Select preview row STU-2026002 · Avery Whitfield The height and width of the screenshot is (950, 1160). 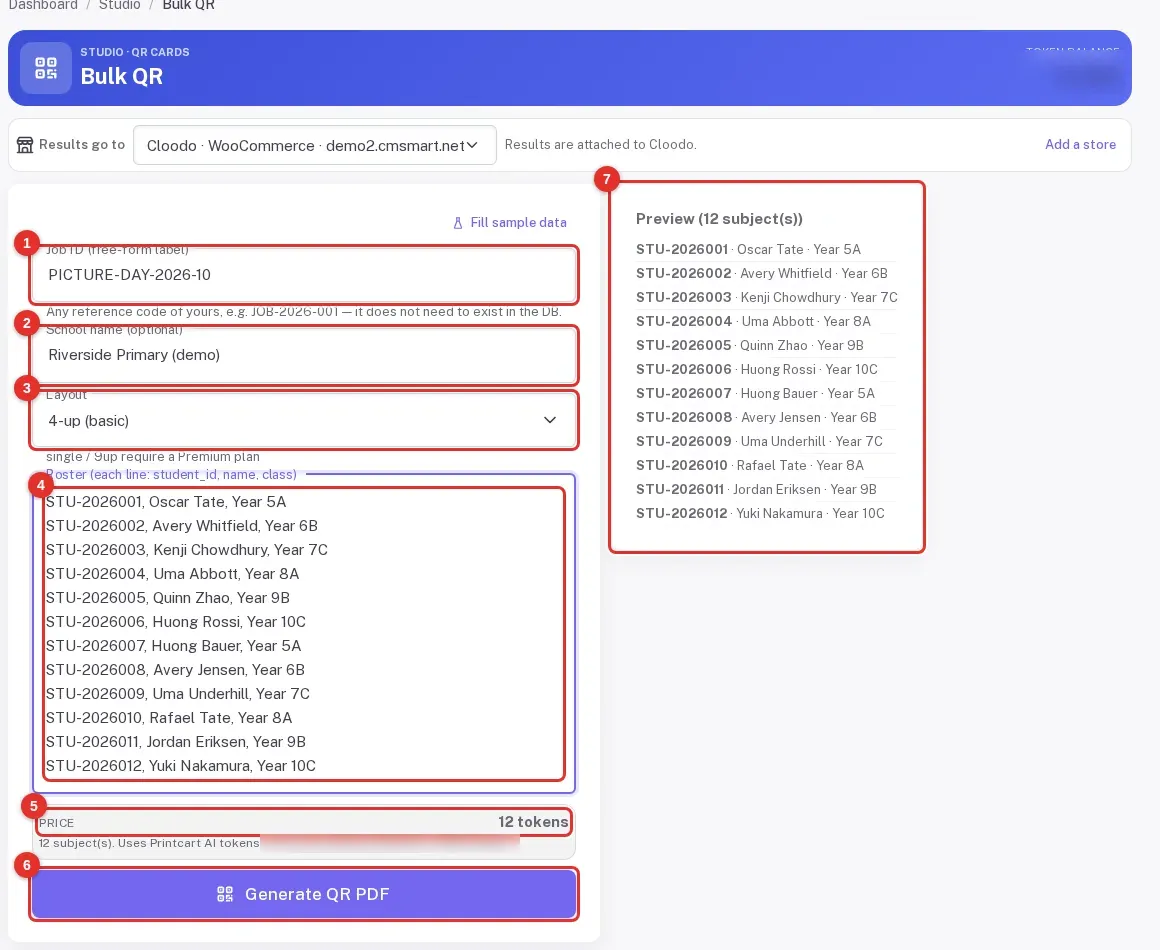tap(762, 274)
